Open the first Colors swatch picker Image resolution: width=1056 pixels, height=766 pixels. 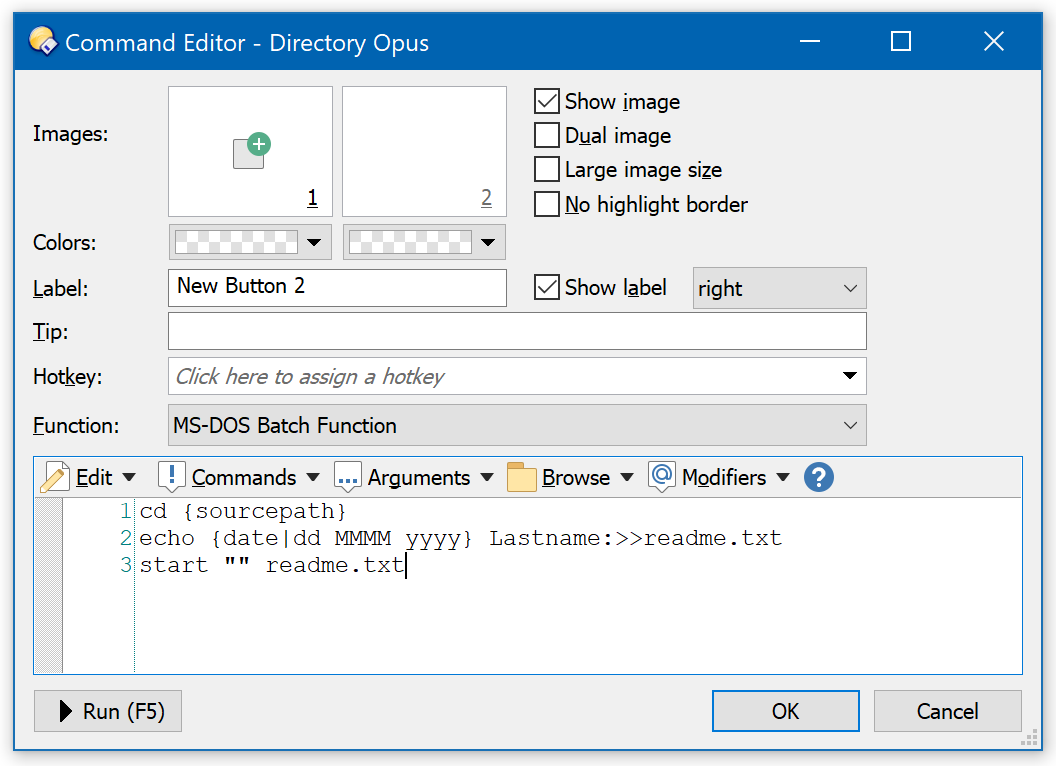[x=249, y=242]
